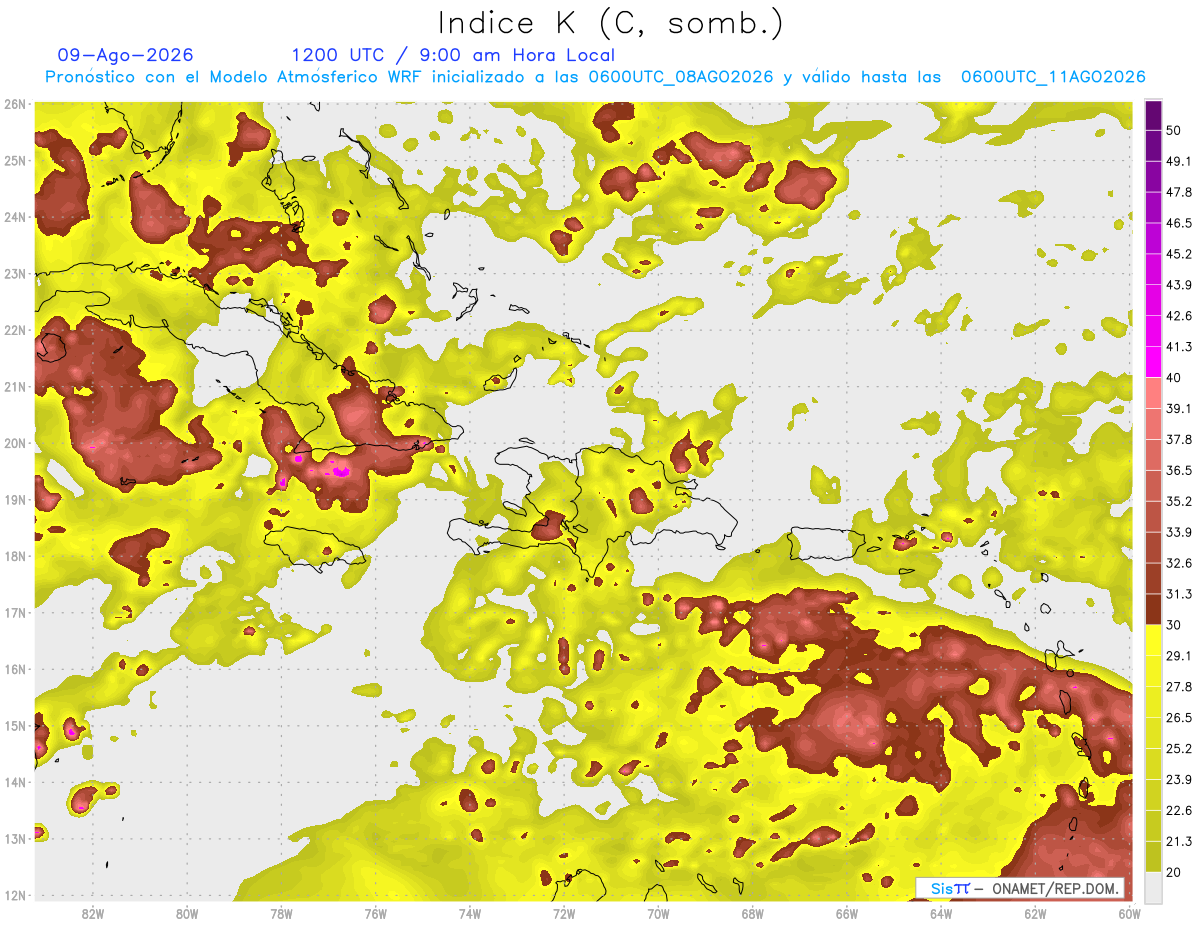This screenshot has width=1200, height=927.
Task: Select the "41.3" color scale value
Action: pos(1179,347)
